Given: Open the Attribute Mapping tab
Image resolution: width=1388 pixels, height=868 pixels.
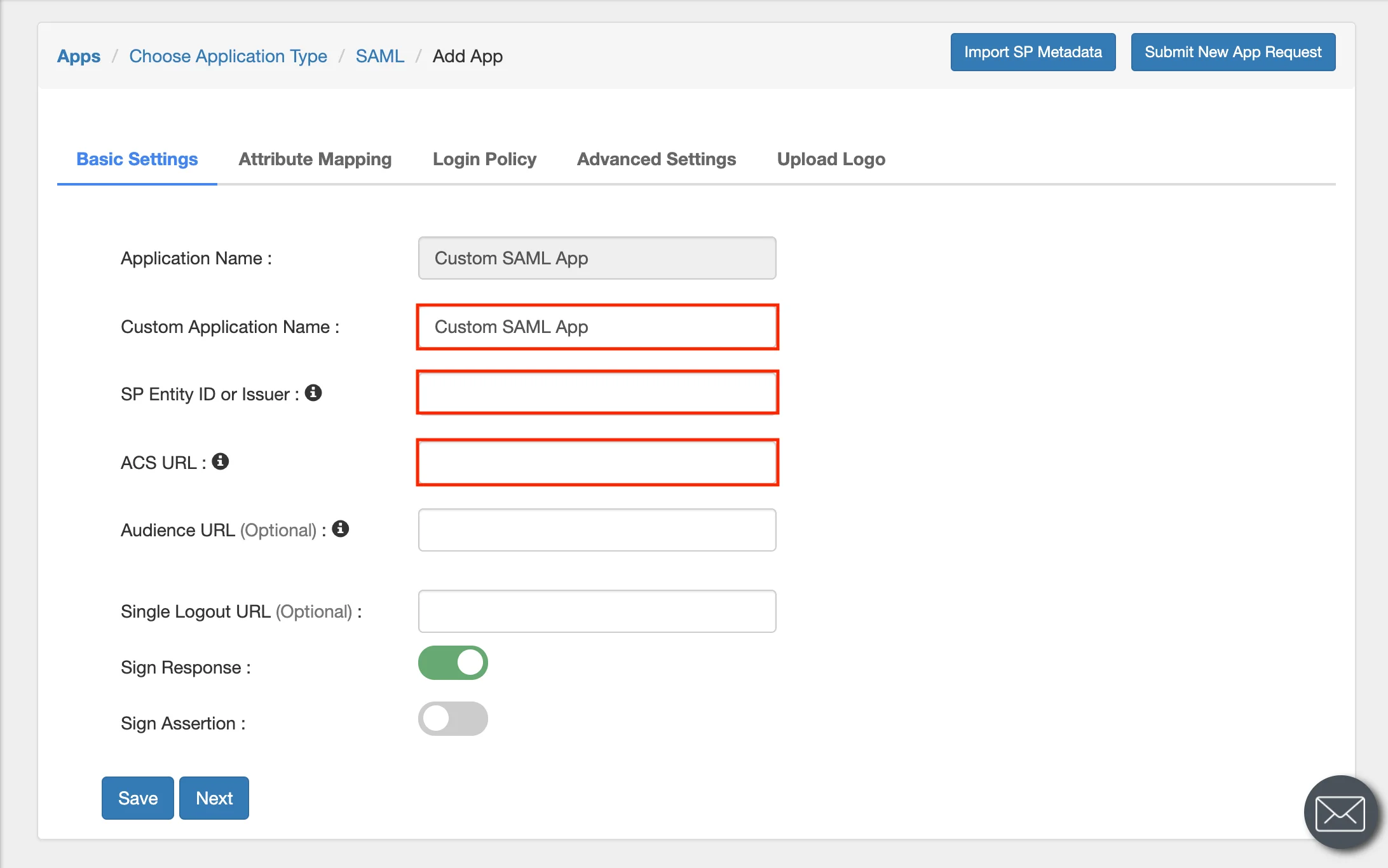Looking at the screenshot, I should [x=315, y=159].
